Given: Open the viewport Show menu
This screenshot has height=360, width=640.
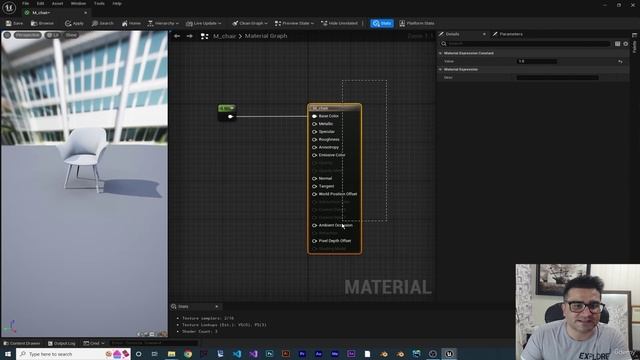Looking at the screenshot, I should tap(71, 35).
